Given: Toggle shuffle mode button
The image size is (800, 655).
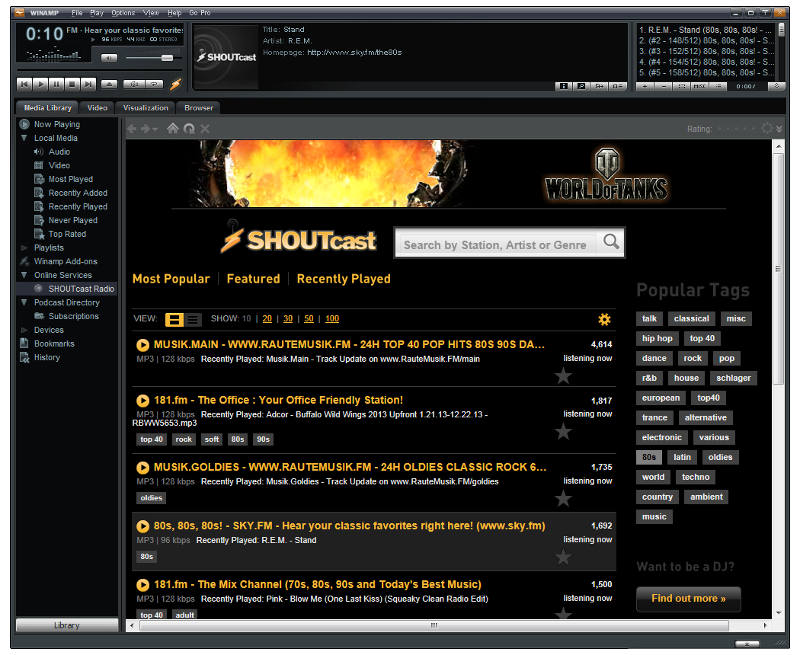Looking at the screenshot, I should click(133, 85).
